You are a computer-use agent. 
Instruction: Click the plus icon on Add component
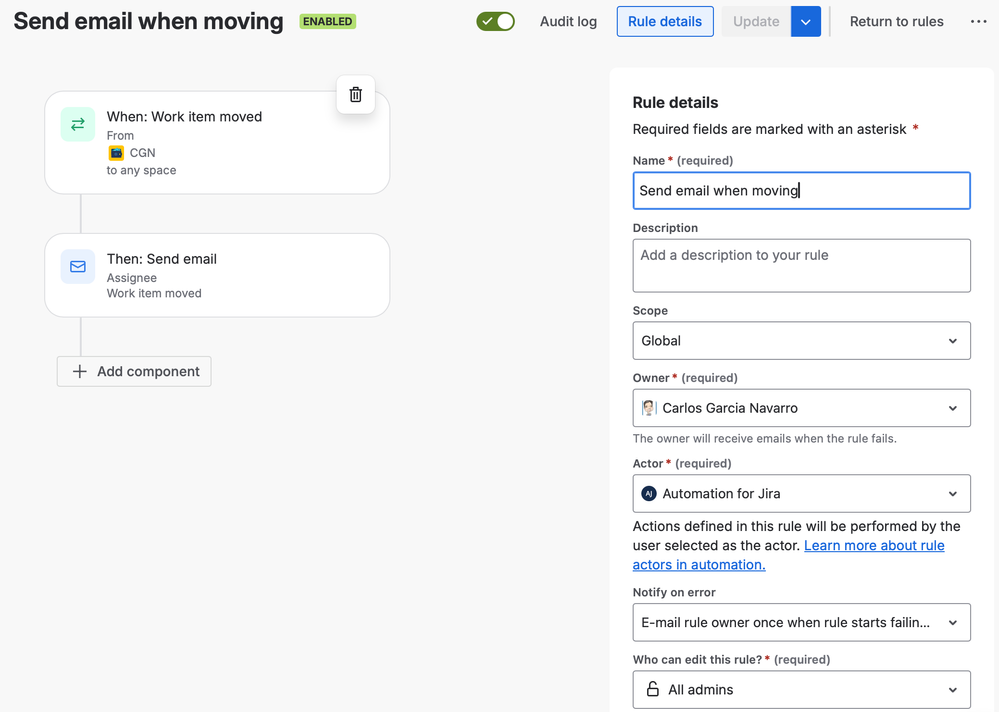[x=80, y=371]
